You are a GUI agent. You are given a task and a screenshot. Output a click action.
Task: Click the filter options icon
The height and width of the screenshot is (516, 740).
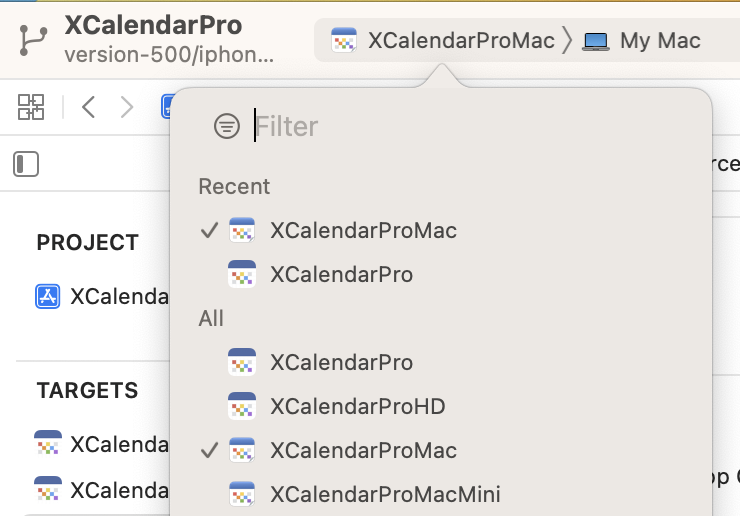[x=227, y=126]
